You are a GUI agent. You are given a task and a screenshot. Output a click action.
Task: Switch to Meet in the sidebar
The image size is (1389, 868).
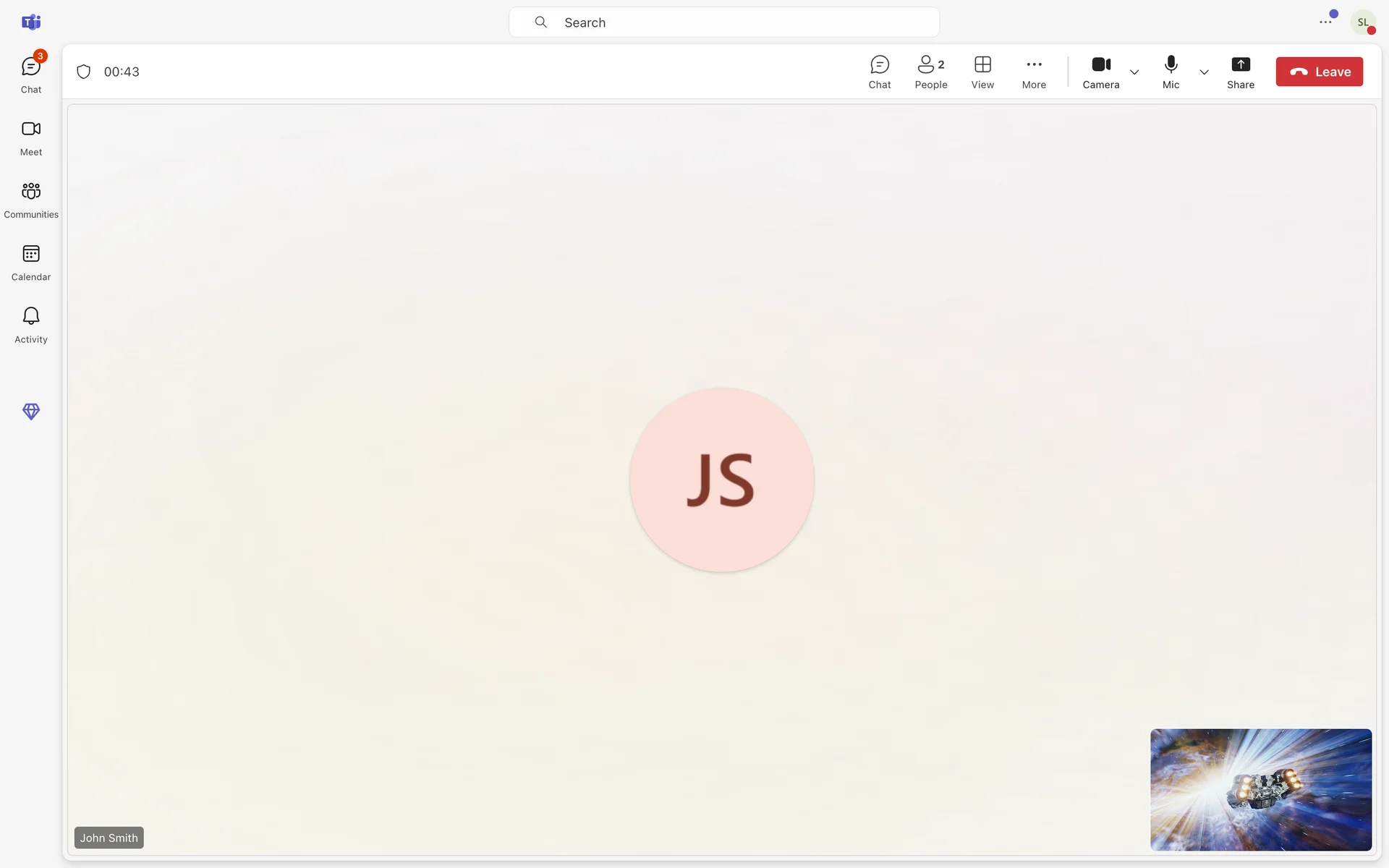tap(31, 137)
